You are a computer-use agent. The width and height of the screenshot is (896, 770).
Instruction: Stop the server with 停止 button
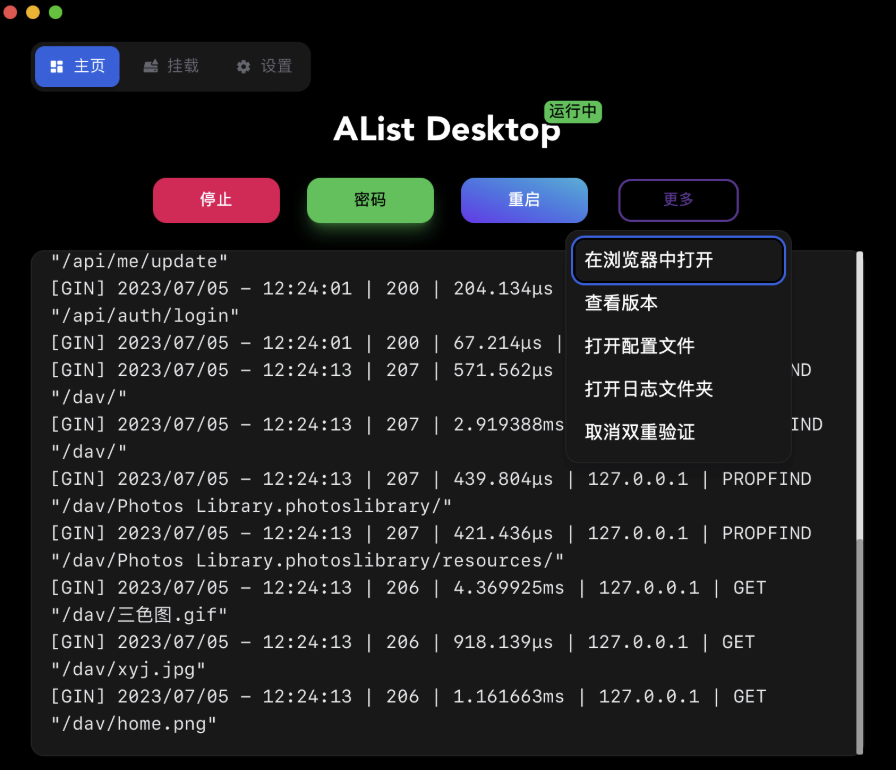coord(216,200)
